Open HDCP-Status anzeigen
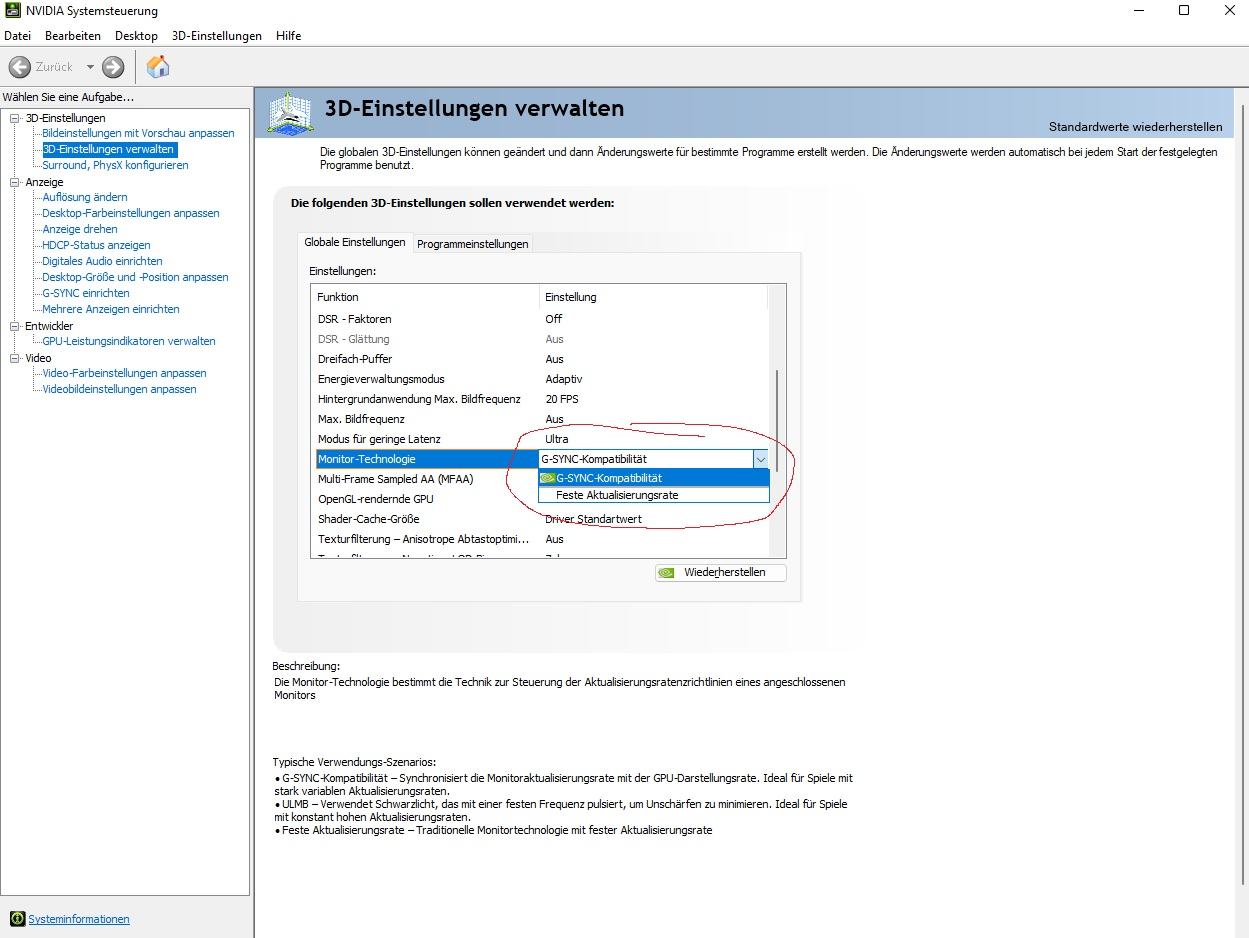 coord(96,245)
